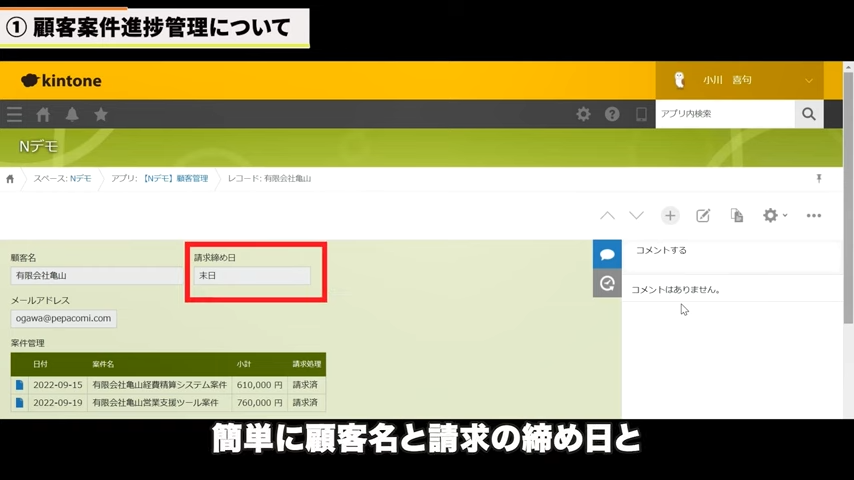The width and height of the screenshot is (854, 480).
Task: Go to kintone portal home icon
Action: [x=43, y=114]
